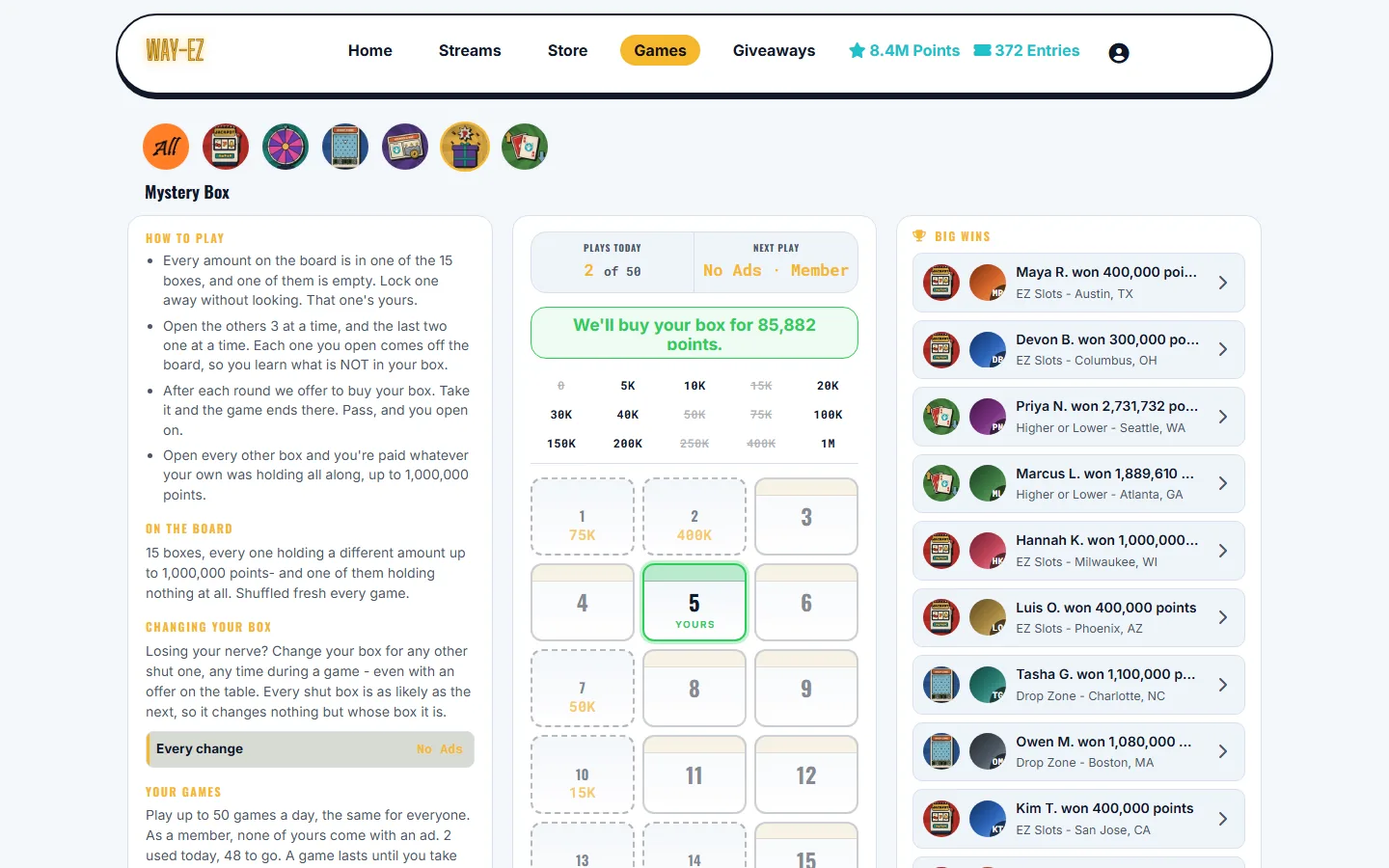Click the WAY-EZ logo
Viewport: 1389px width, 868px height.
pos(175,50)
